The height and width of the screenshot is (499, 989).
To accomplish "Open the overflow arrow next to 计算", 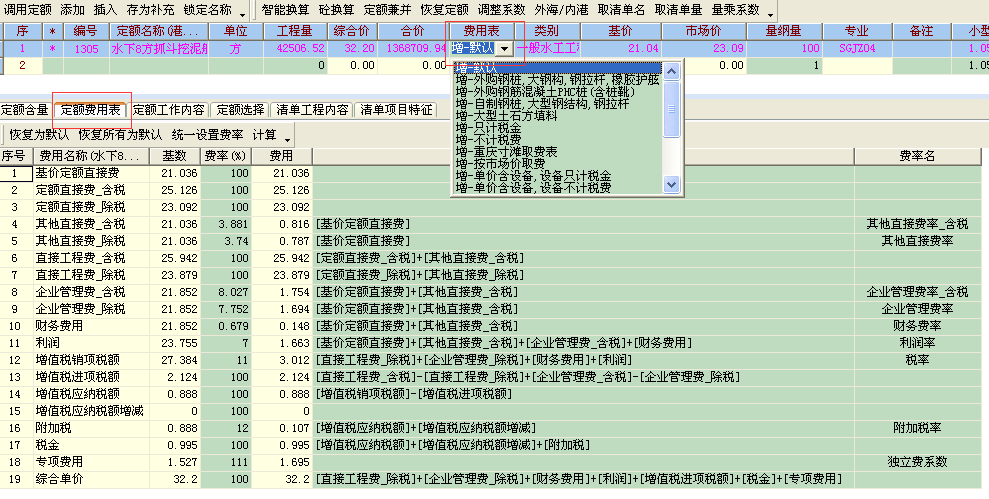I will (288, 136).
